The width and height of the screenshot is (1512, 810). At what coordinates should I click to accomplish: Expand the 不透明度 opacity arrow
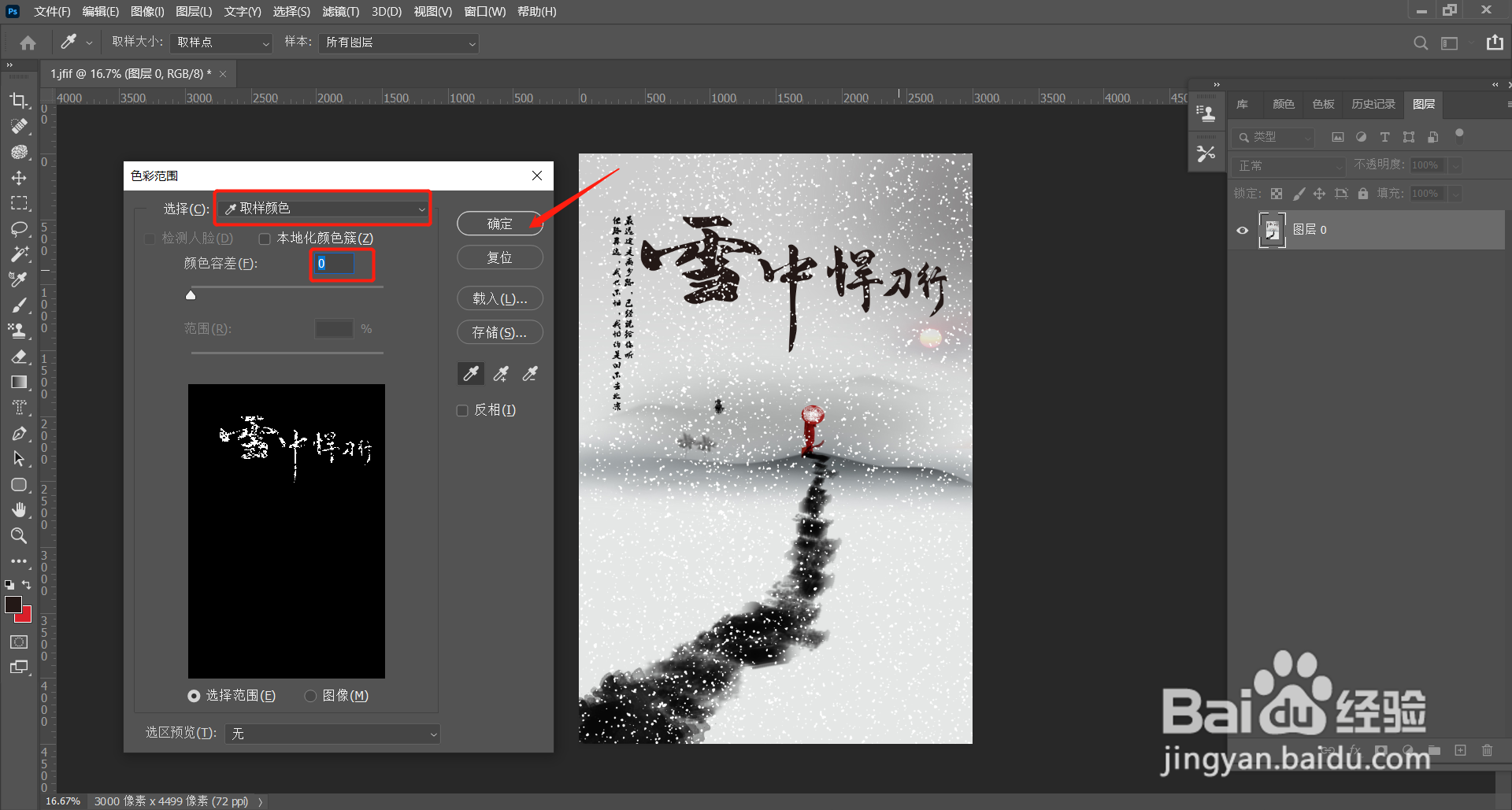tap(1456, 165)
